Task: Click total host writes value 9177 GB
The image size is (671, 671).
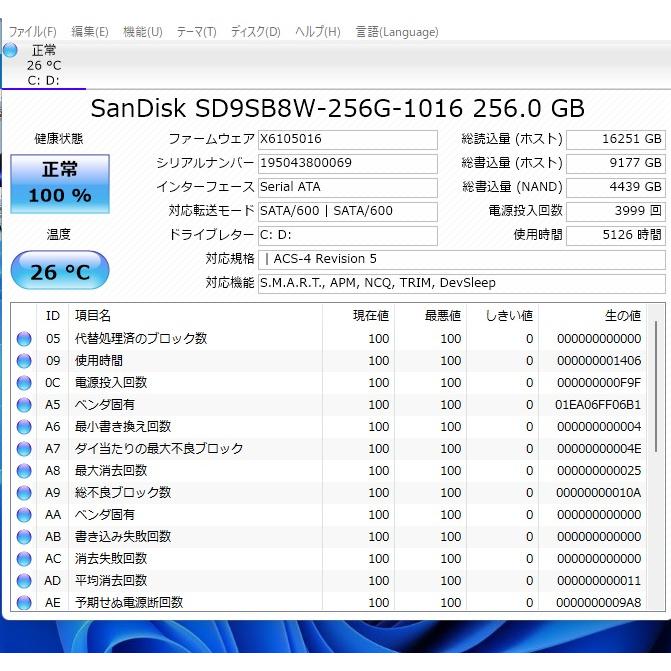Action: (616, 163)
